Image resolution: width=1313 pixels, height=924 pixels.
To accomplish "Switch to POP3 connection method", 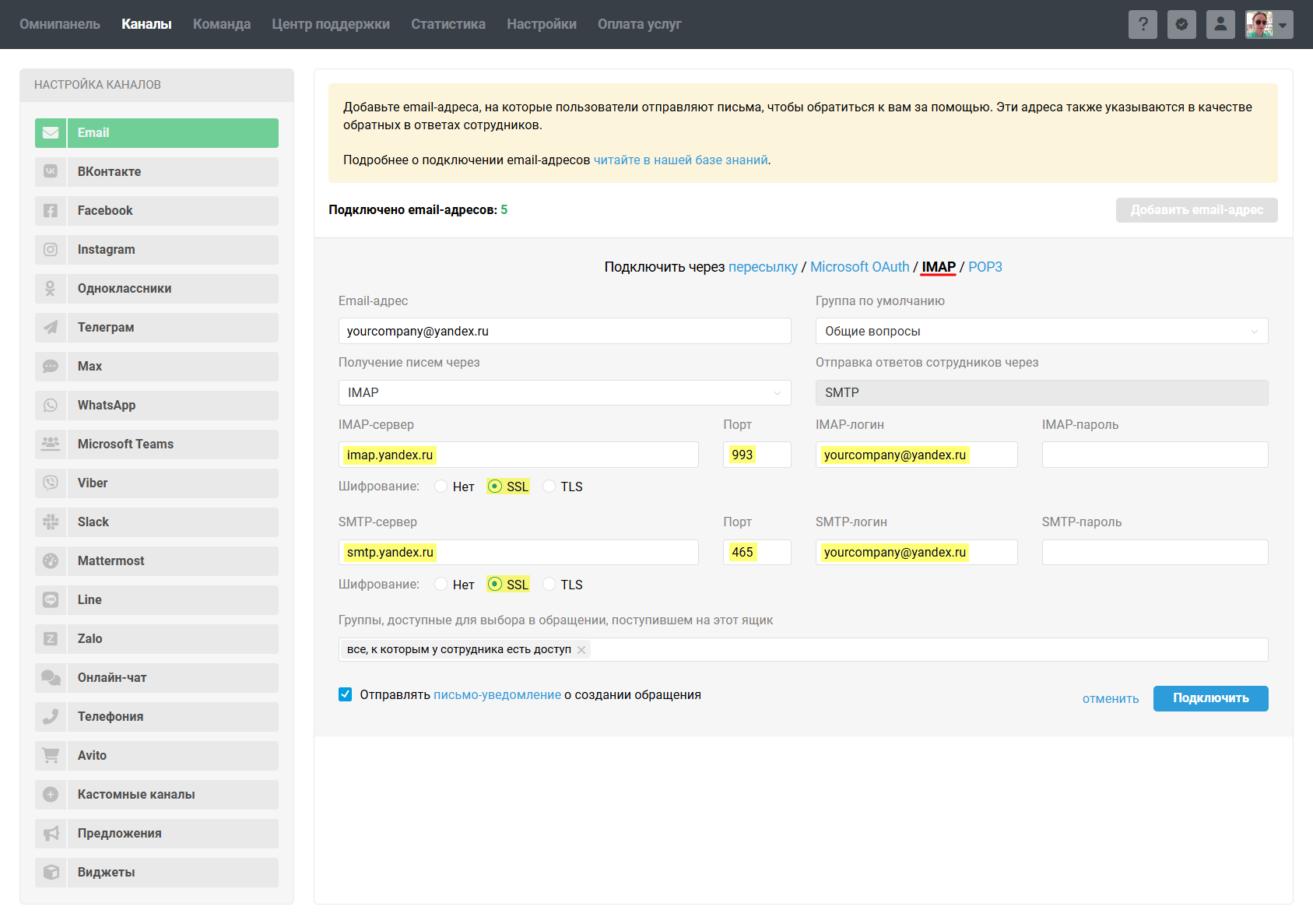I will 985,267.
